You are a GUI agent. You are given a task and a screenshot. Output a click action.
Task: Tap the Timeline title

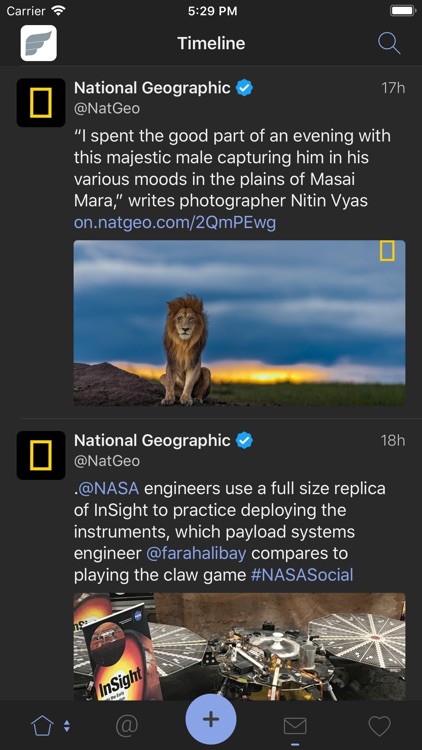tap(211, 44)
